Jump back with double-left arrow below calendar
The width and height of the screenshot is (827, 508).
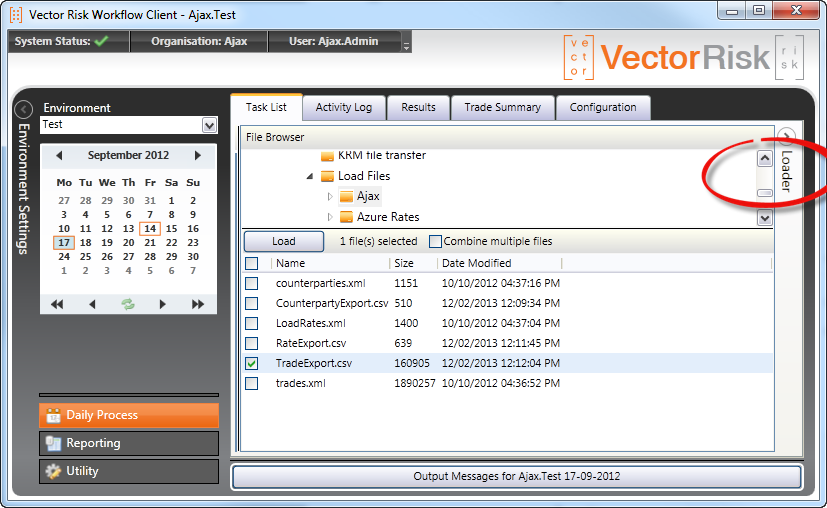click(x=57, y=304)
